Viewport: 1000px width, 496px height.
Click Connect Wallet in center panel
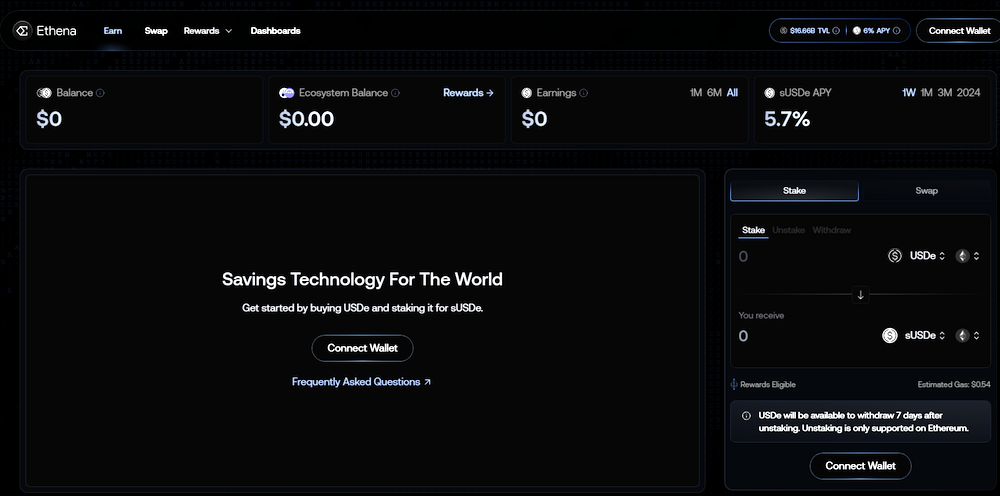362,348
